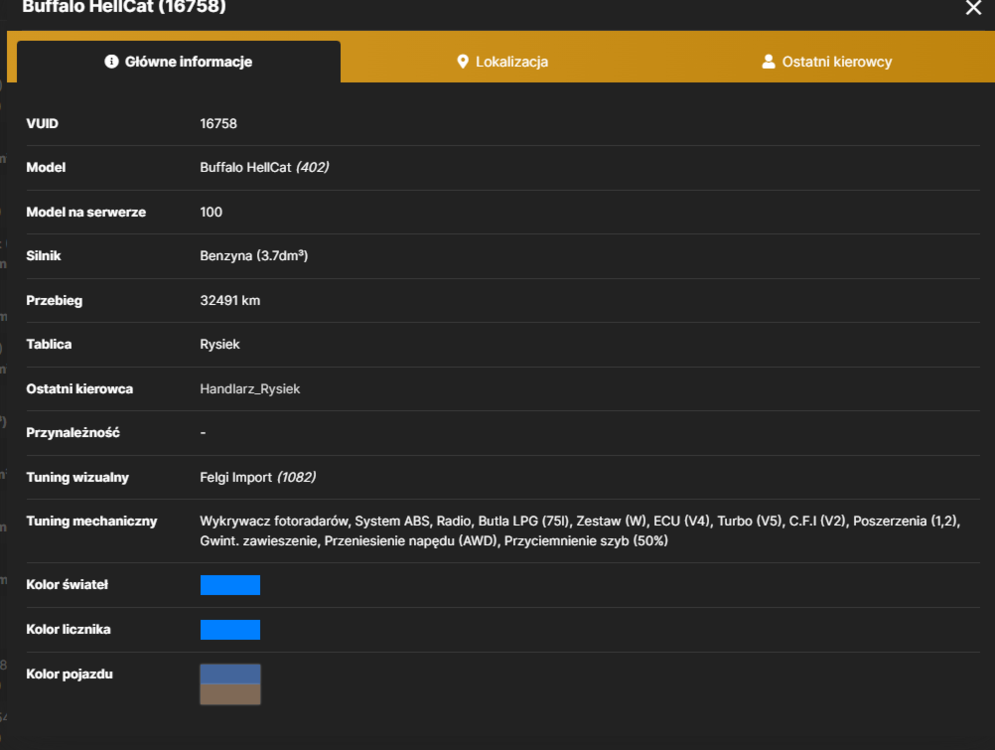The width and height of the screenshot is (995, 750).
Task: Click the map pin icon beside Lokalizacja
Action: point(463,62)
